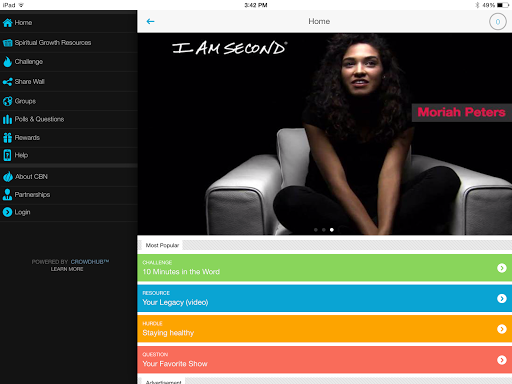Tap the Bluetooth icon in status bar
Image resolution: width=512 pixels, height=384 pixels.
tap(477, 5)
